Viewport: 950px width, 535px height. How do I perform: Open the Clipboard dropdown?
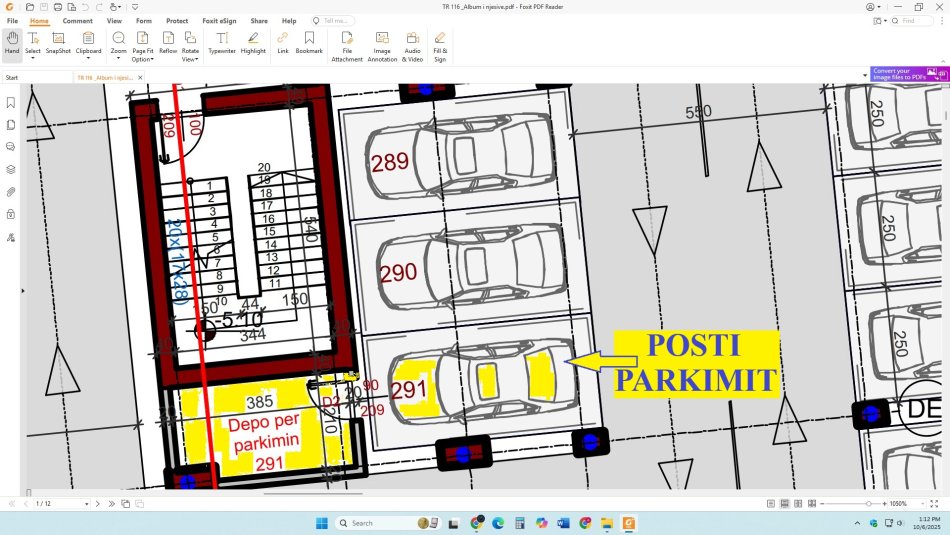coord(88,58)
